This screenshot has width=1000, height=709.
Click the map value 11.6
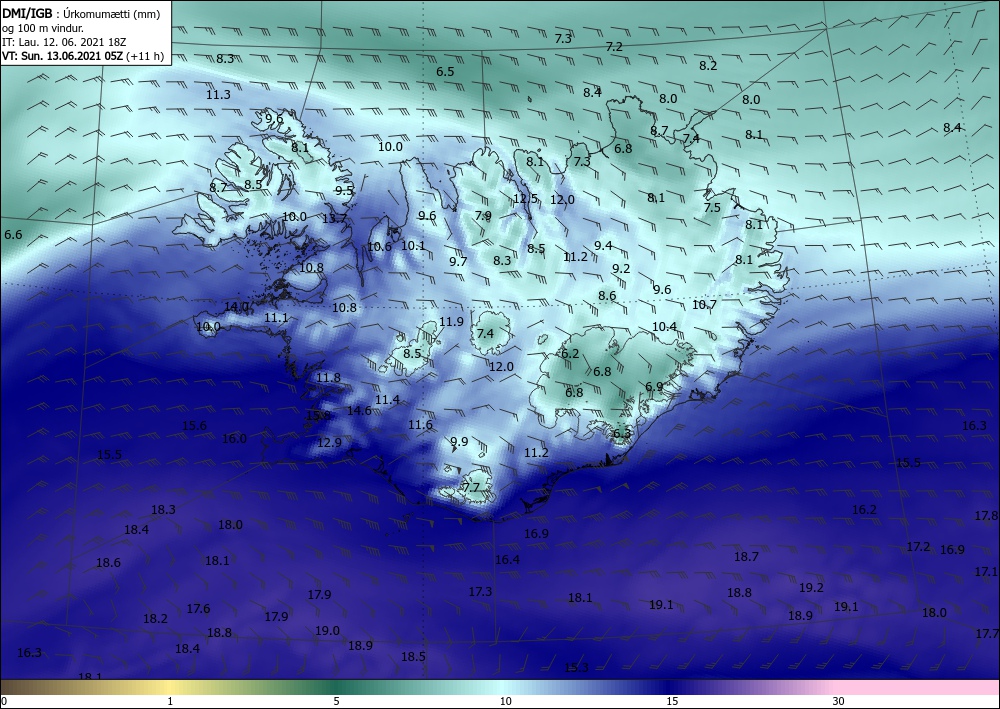(x=420, y=425)
